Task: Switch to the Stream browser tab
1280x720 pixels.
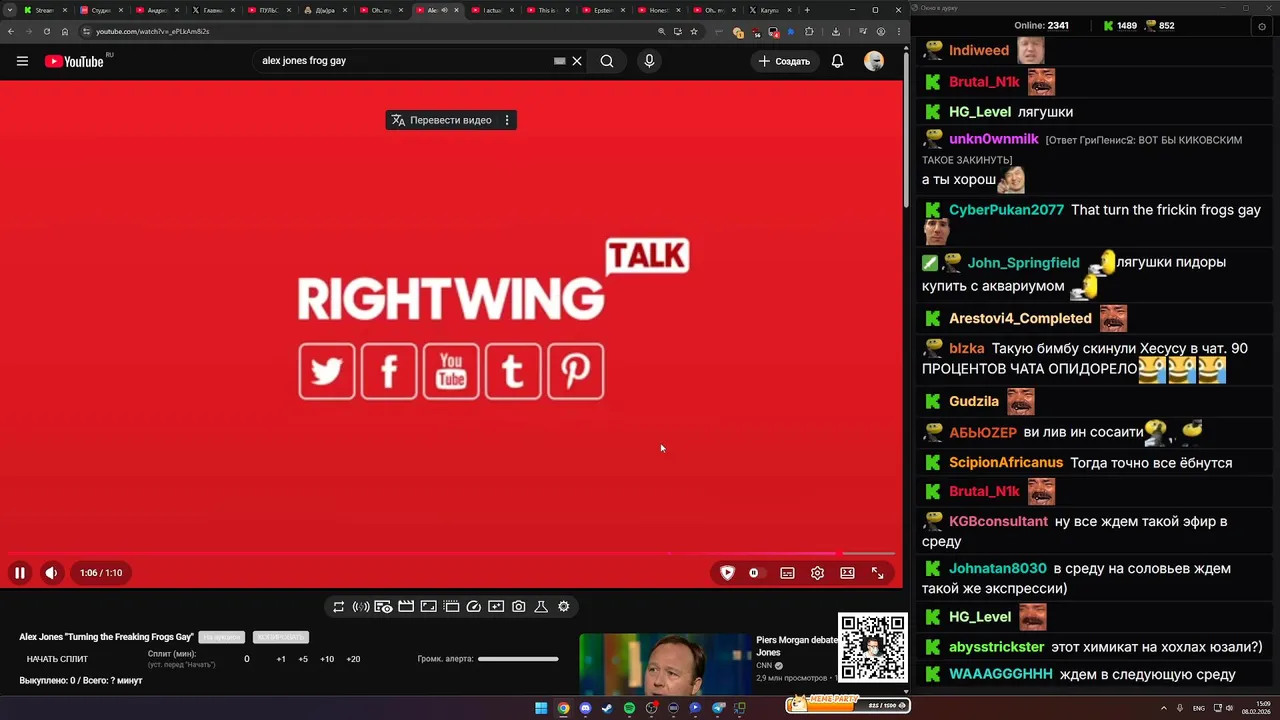Action: 43,10
